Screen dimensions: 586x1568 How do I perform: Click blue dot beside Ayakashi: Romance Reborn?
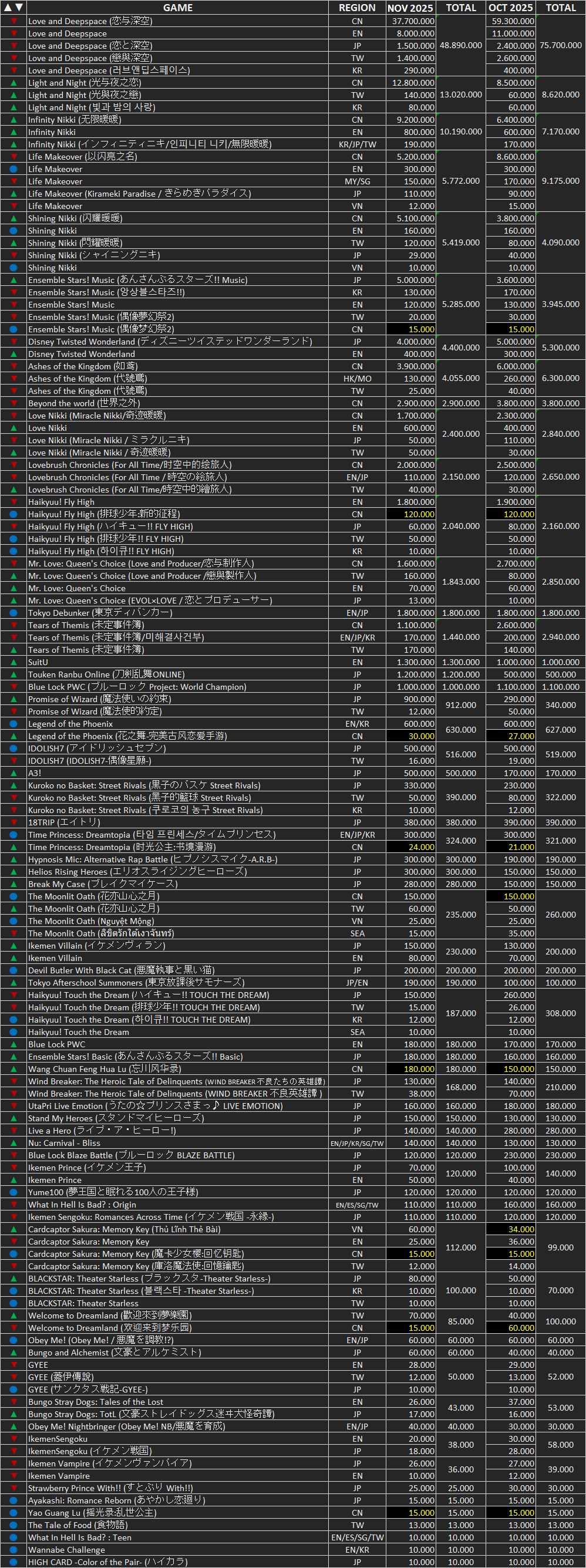coord(14,1500)
